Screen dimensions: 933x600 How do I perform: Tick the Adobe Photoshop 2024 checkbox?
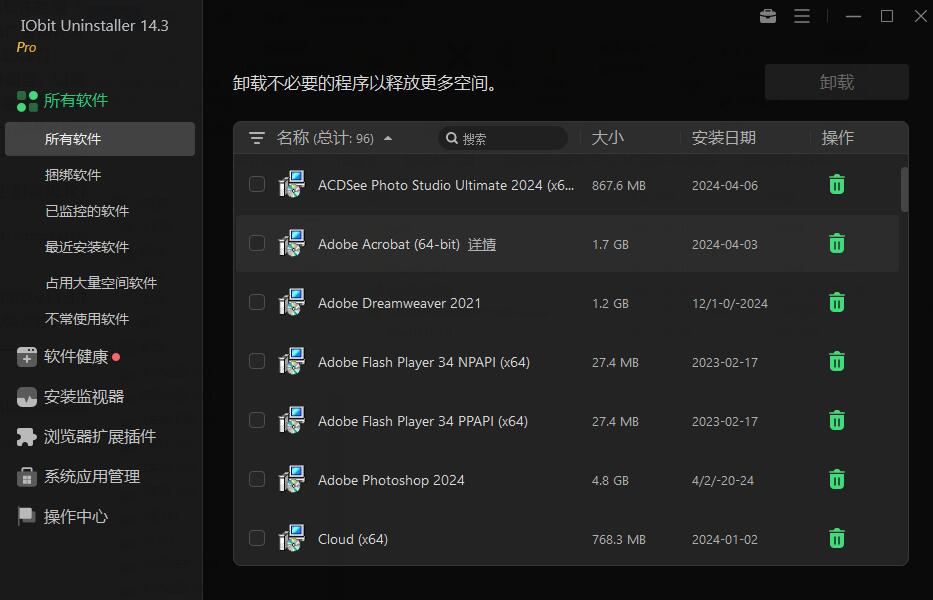[x=256, y=479]
